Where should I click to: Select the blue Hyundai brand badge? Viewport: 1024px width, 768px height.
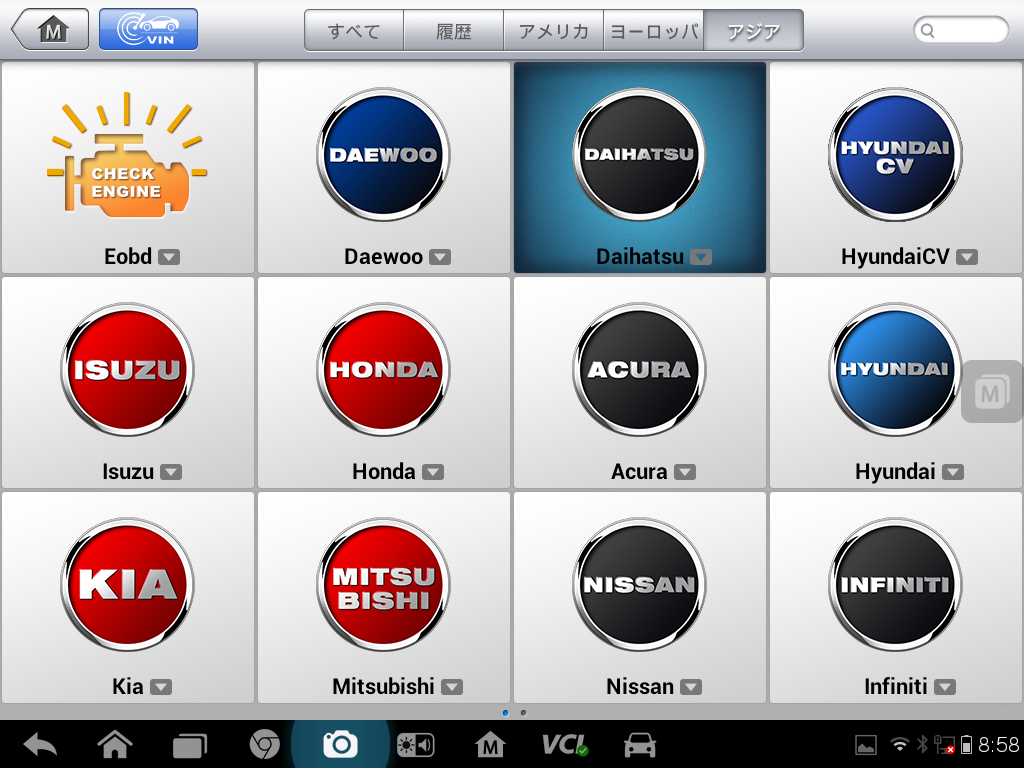(x=895, y=370)
